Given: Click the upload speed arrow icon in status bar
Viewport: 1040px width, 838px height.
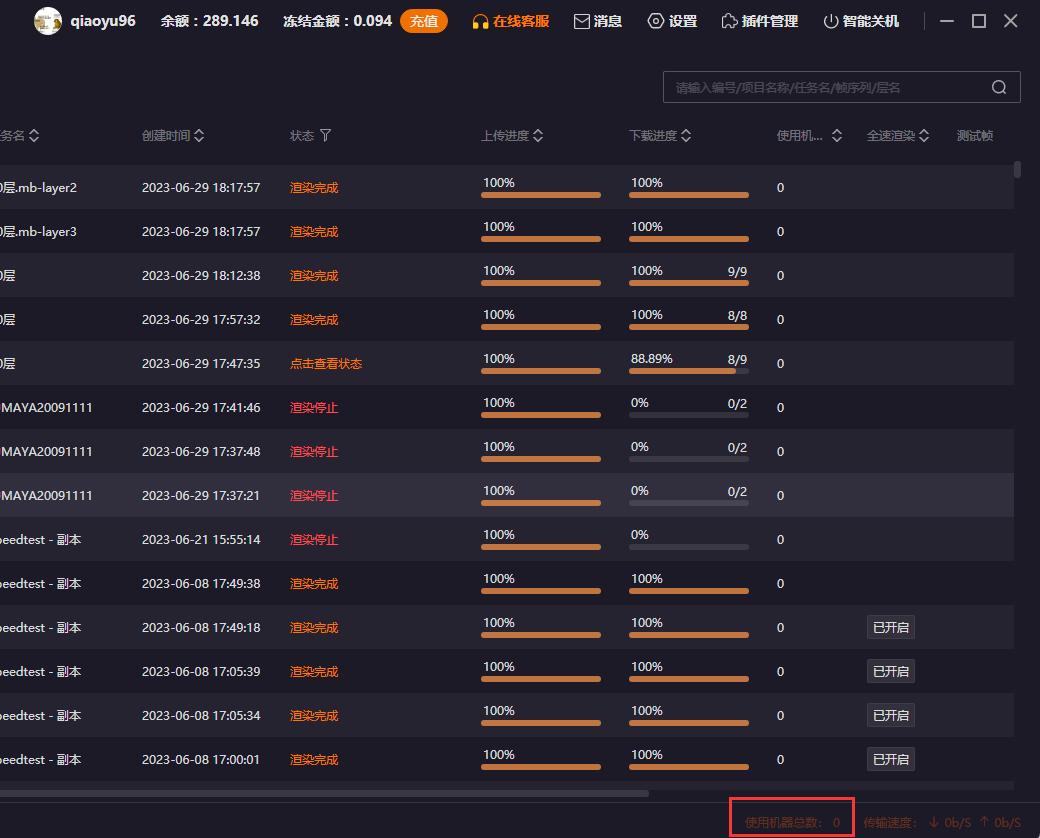Looking at the screenshot, I should coord(985,822).
